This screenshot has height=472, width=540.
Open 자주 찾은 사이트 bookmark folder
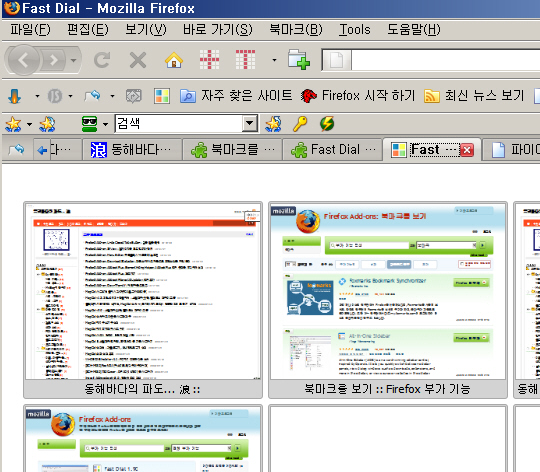pos(236,96)
